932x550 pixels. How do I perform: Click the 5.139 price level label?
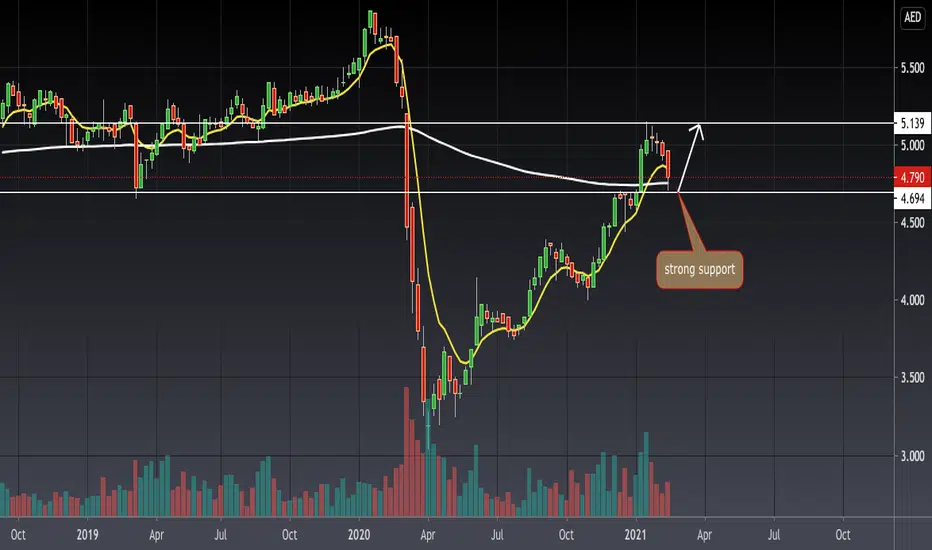912,123
